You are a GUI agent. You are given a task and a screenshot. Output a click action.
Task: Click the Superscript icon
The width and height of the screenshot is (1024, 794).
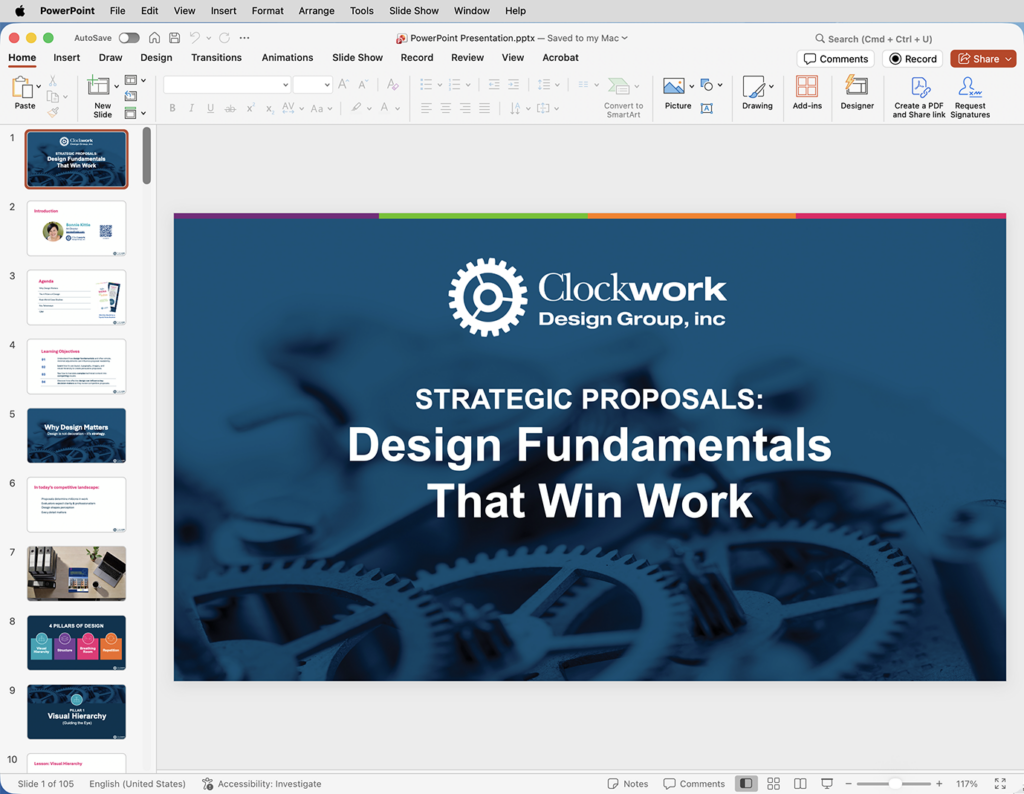coord(250,108)
